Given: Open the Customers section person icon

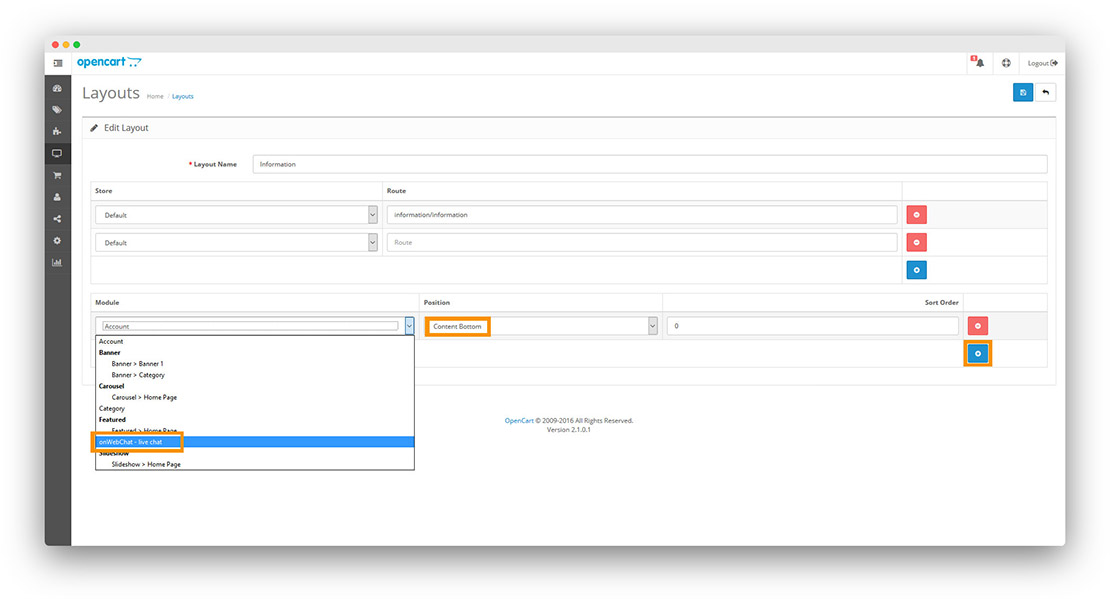Looking at the screenshot, I should tap(57, 196).
